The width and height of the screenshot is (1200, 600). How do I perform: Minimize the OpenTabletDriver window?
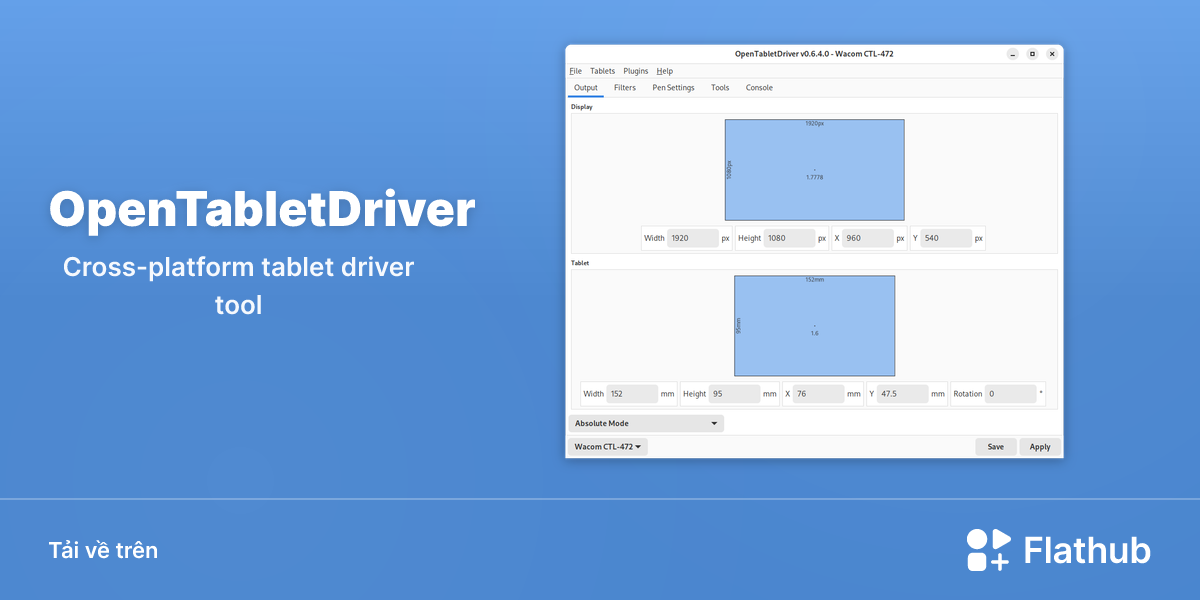point(1013,54)
